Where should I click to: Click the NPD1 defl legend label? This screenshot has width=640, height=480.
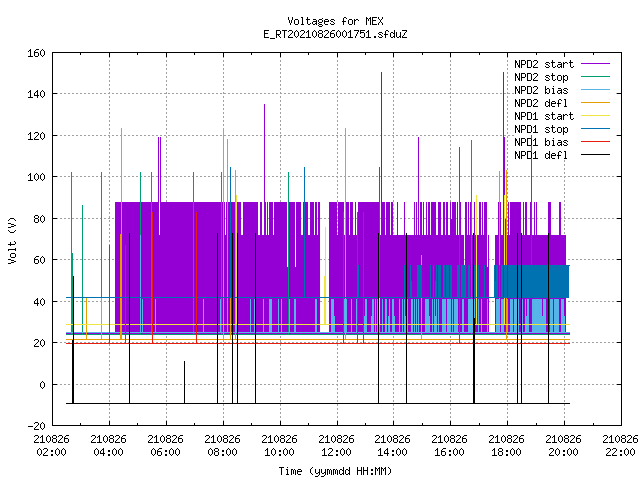(x=541, y=155)
